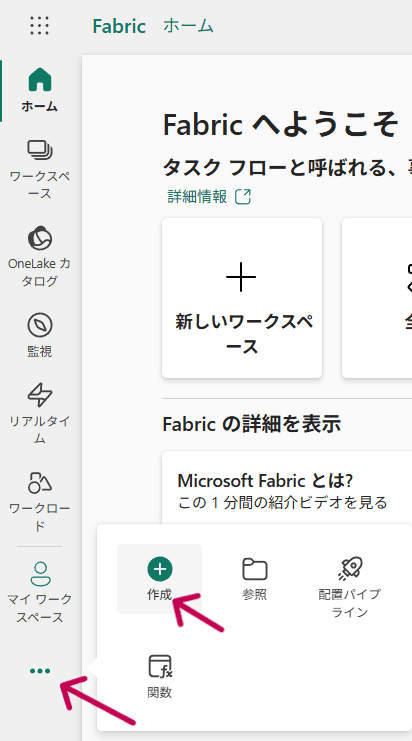Image resolution: width=412 pixels, height=741 pixels.
Task: Open OneLake カタログ in the sidebar
Action: [40, 257]
